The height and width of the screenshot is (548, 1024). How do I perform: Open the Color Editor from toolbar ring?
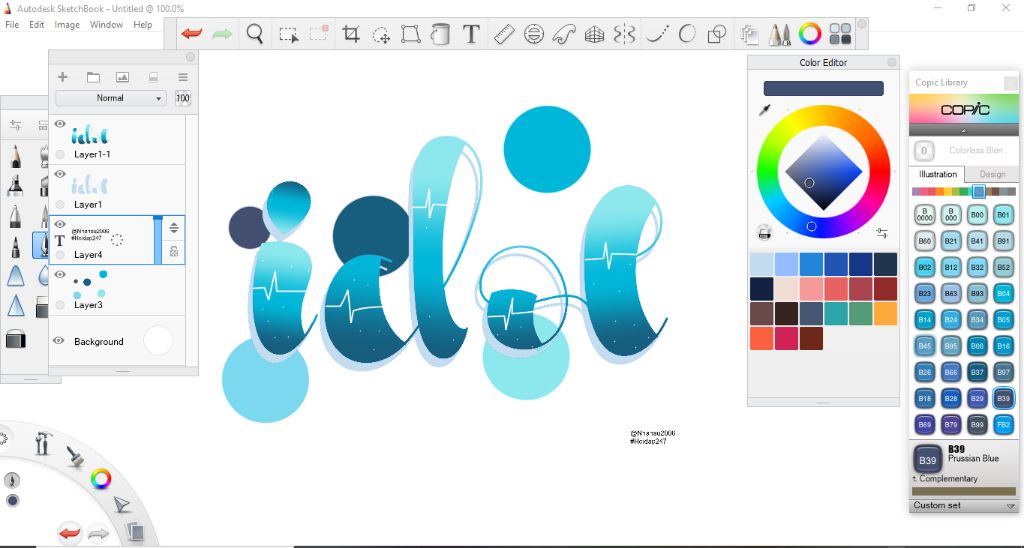click(x=810, y=34)
